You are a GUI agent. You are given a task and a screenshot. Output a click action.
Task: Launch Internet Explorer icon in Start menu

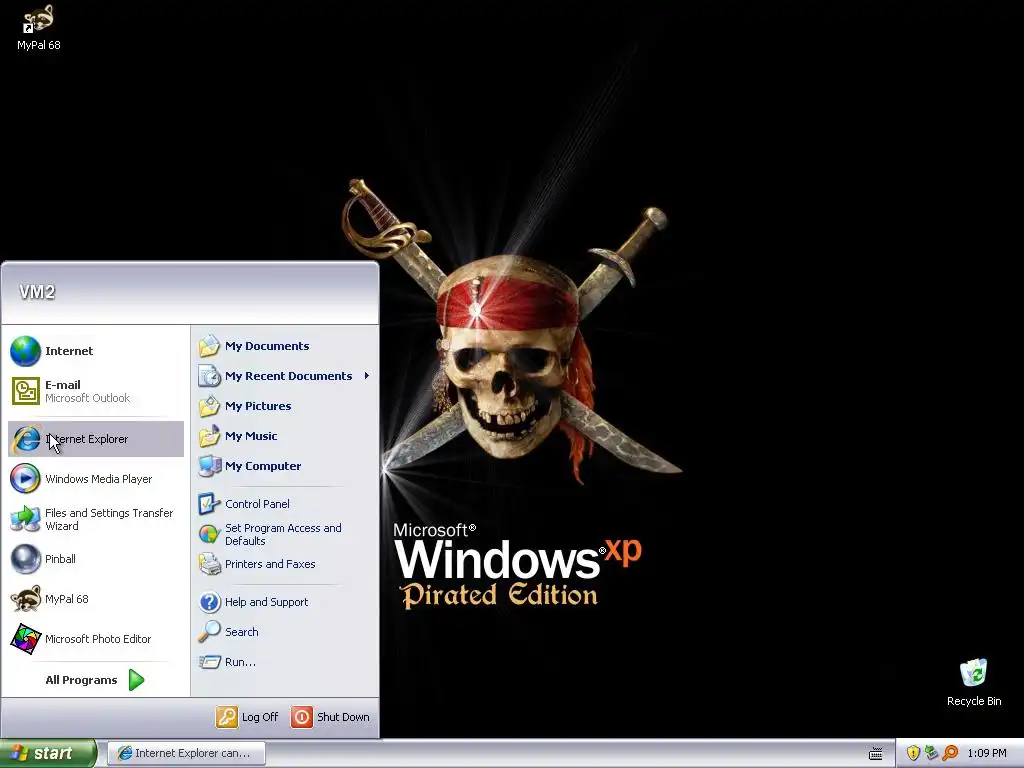[25, 439]
